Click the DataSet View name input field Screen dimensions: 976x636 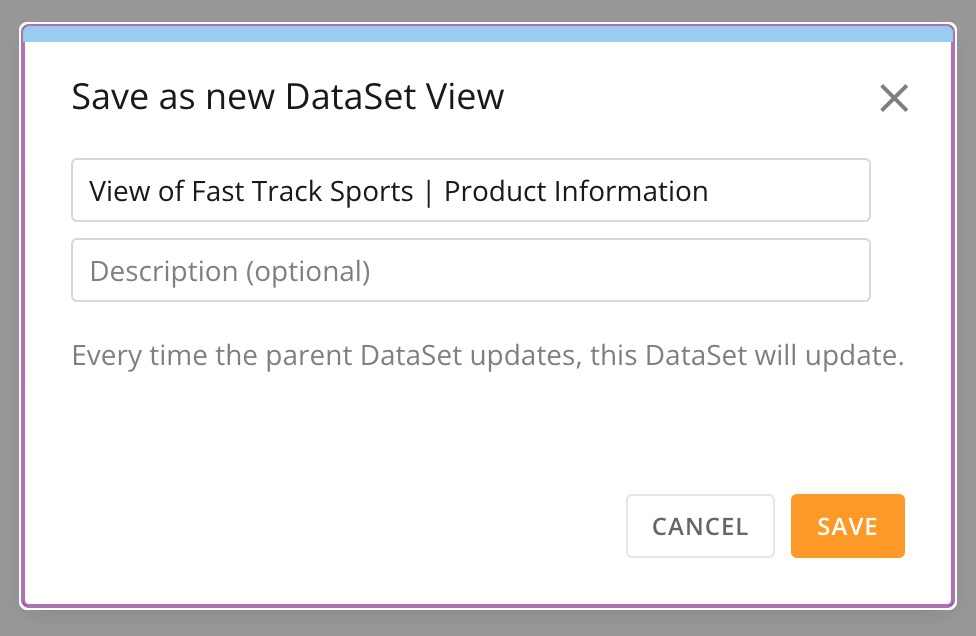(470, 190)
